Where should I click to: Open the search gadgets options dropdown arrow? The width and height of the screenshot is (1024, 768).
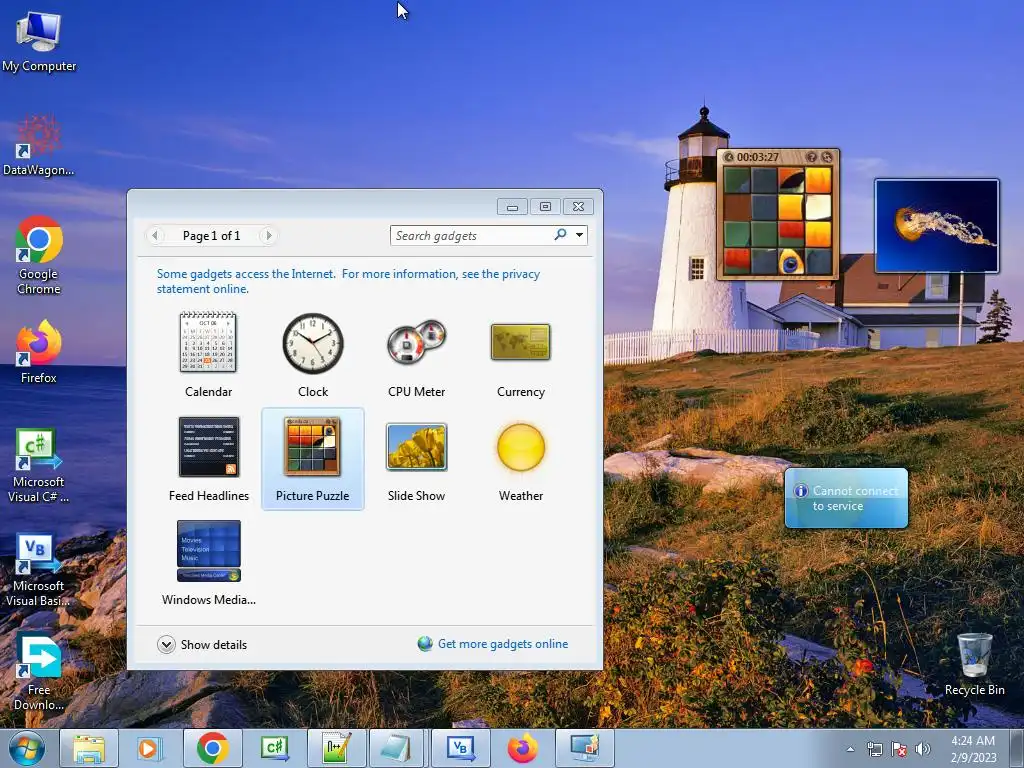pyautogui.click(x=579, y=235)
